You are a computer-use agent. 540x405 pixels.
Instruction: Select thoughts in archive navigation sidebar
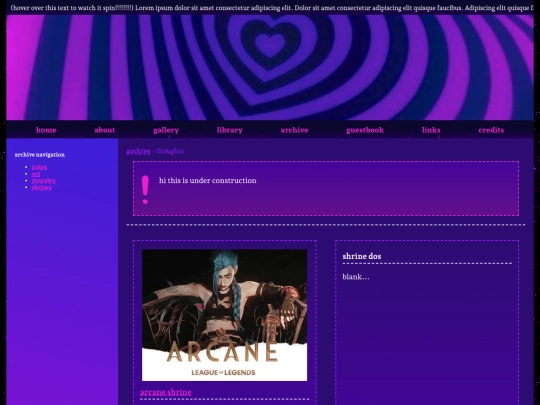coord(43,181)
